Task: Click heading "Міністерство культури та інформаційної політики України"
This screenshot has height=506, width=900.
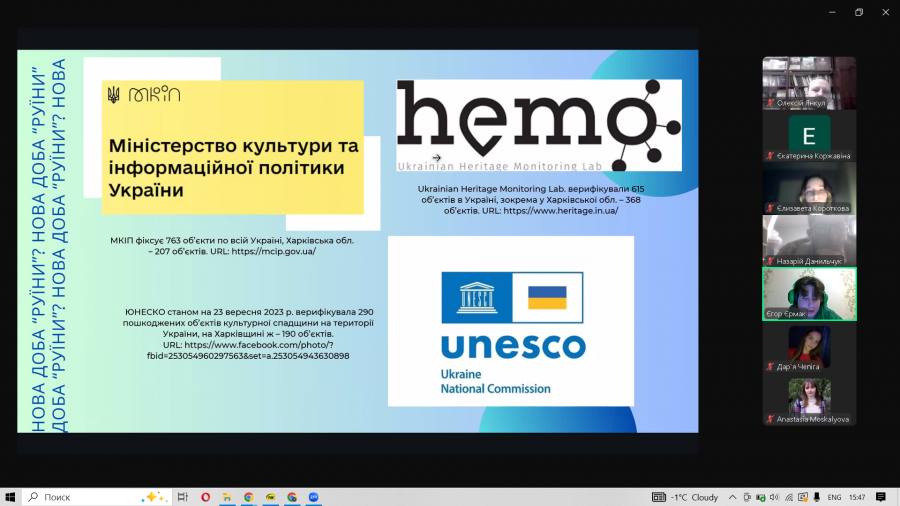Action: tap(234, 168)
